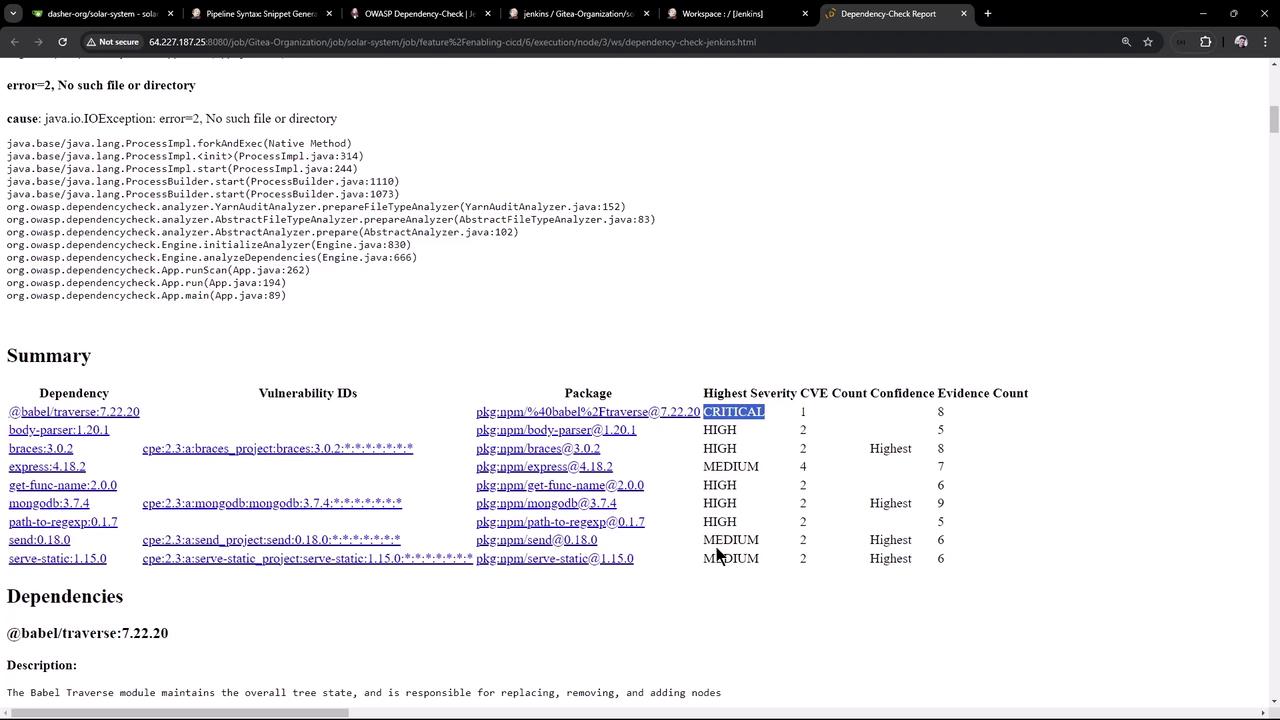Open pkg:npm/%40babel%2Ftraverse@7.22.20 package link
Viewport: 1280px width, 720px height.
click(588, 412)
